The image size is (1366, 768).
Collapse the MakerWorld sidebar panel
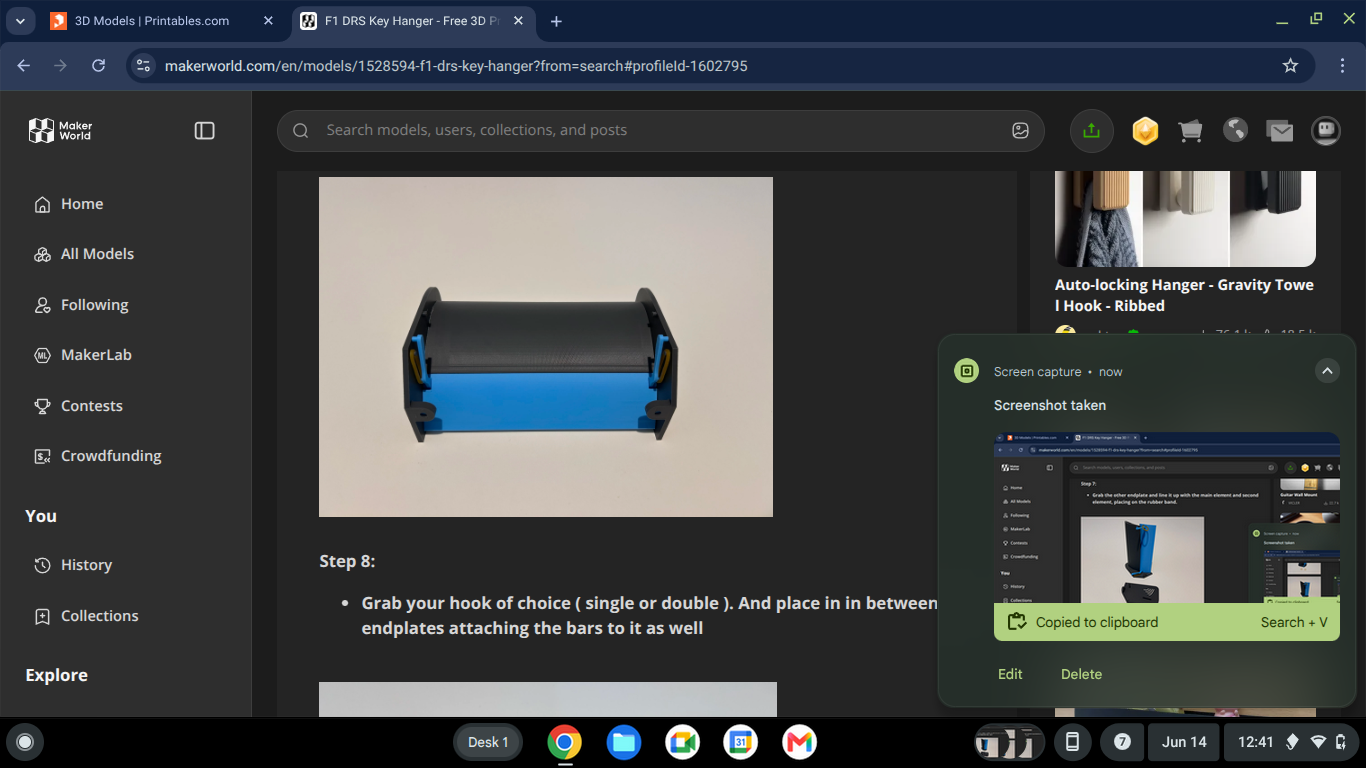205,131
